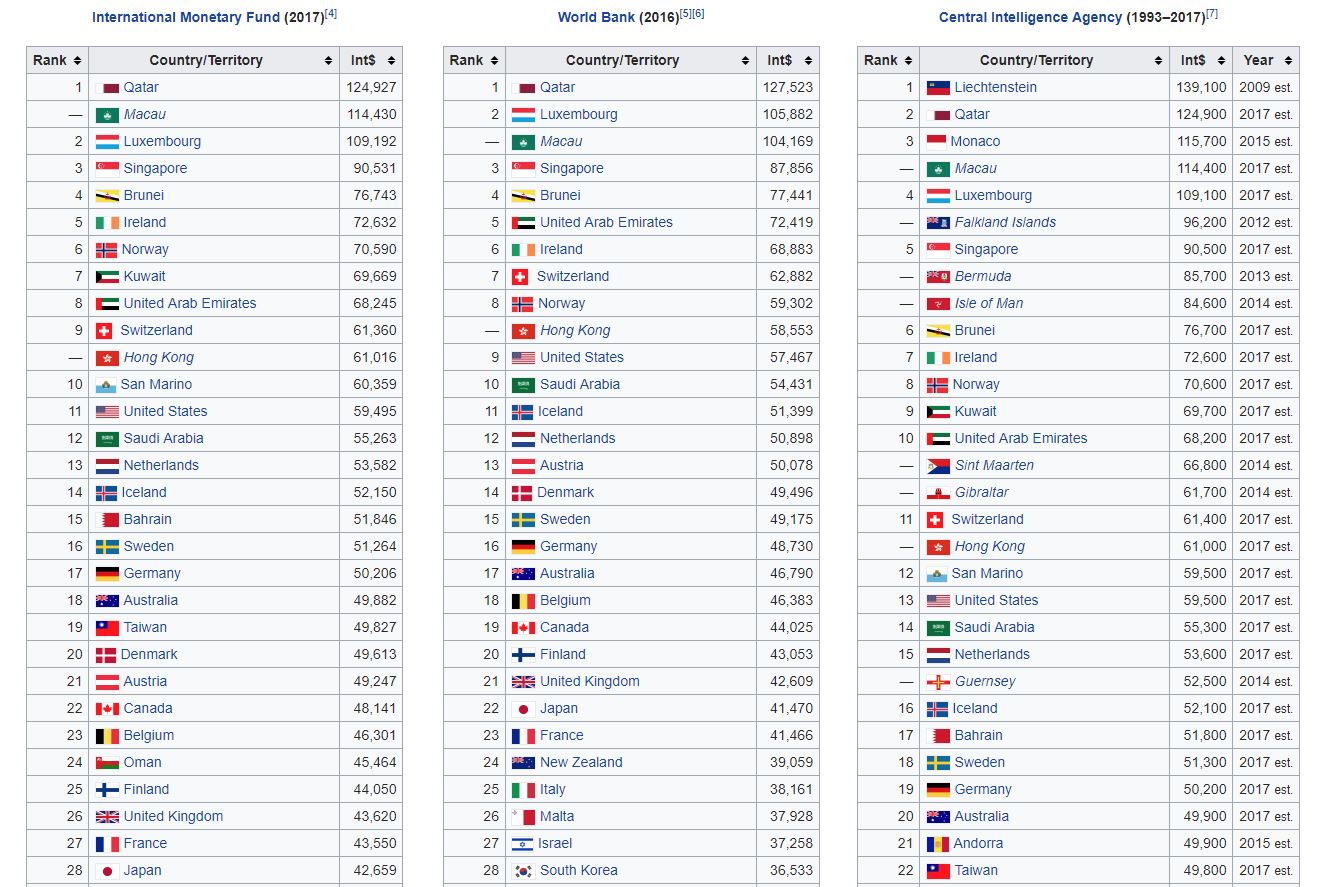1339x887 pixels.
Task: Click Taiwan's flag in the CIA table
Action: pyautogui.click(x=938, y=871)
